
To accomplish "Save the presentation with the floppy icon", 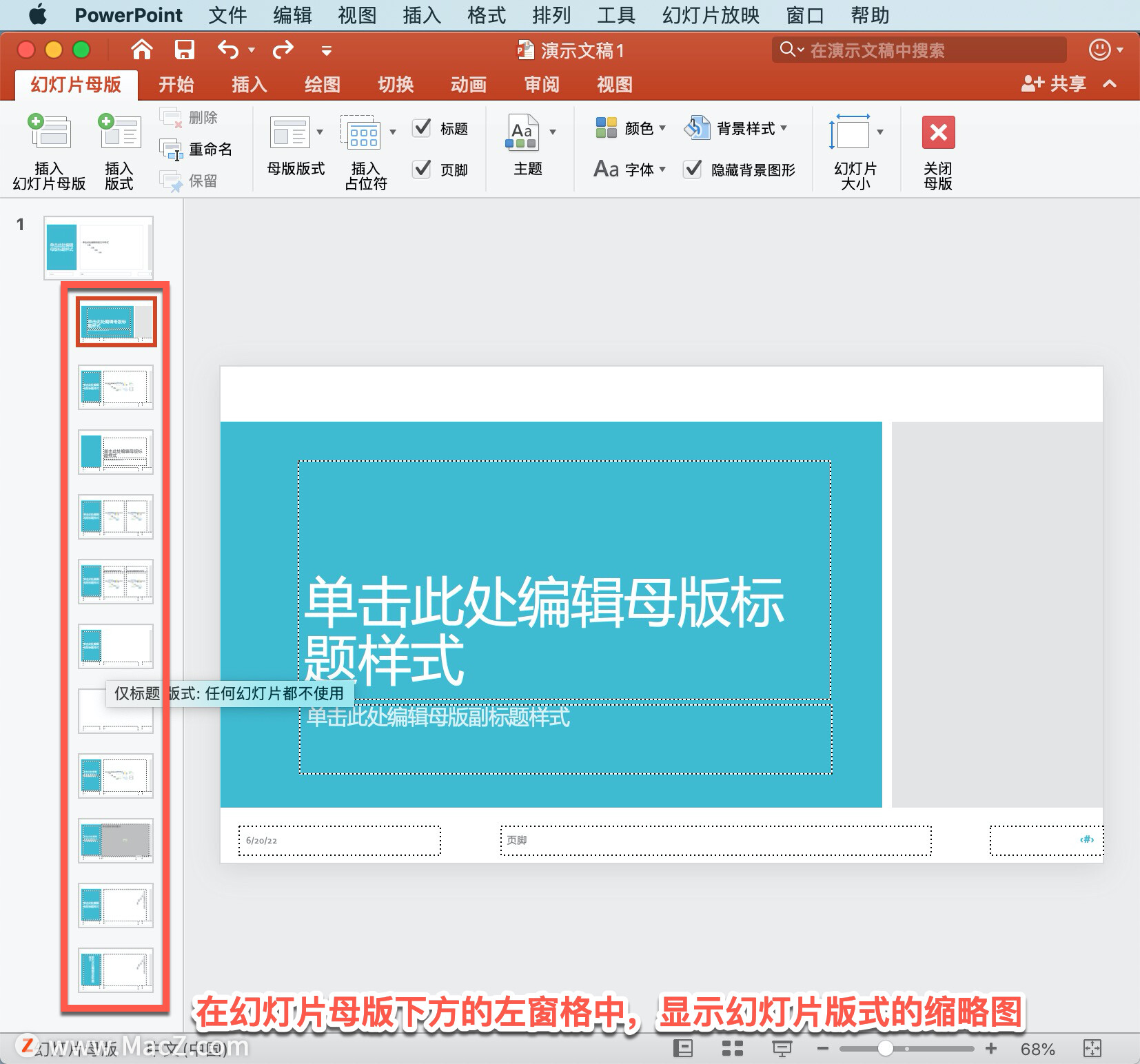I will coord(184,50).
